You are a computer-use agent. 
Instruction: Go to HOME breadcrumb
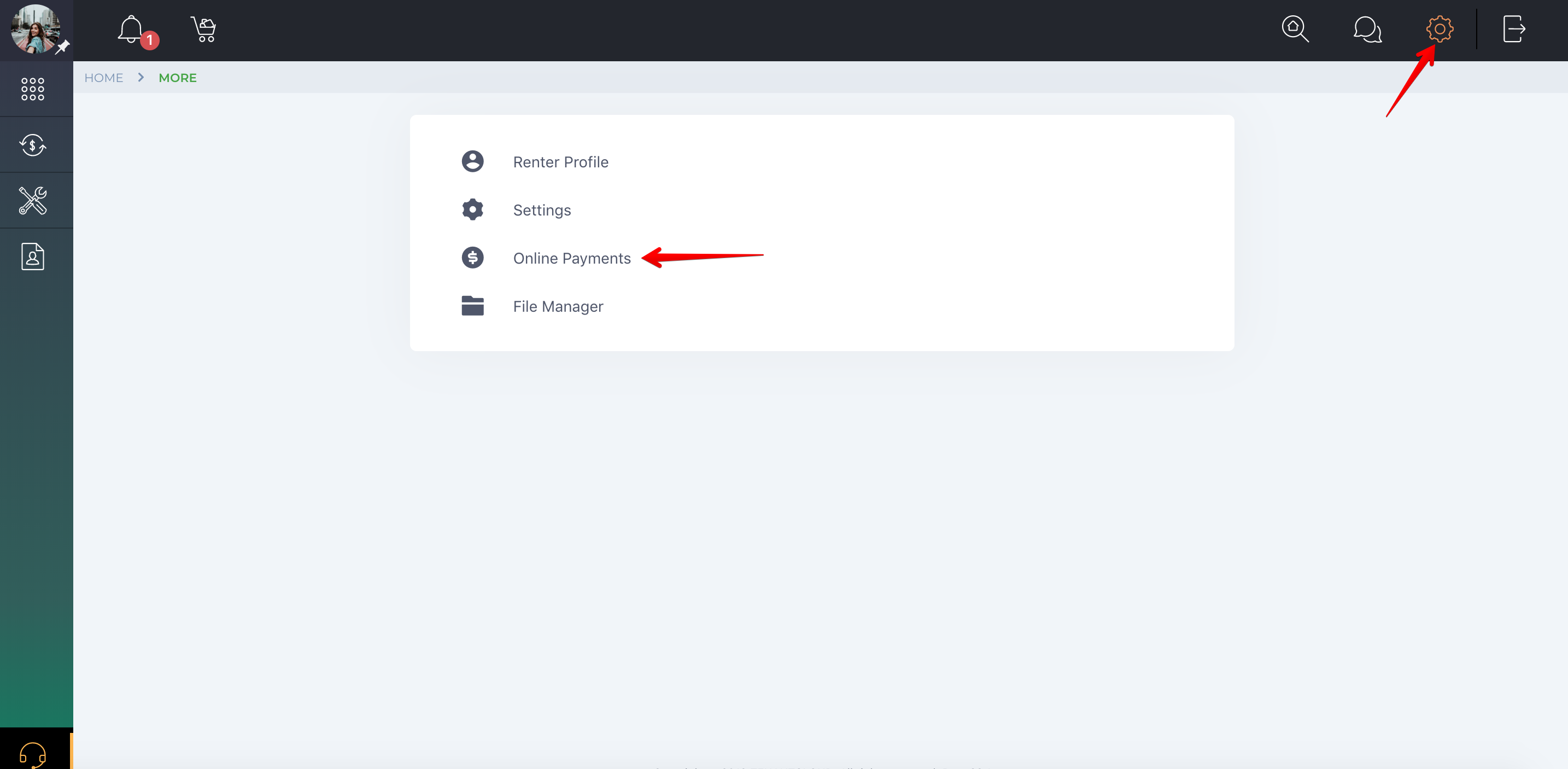[103, 78]
